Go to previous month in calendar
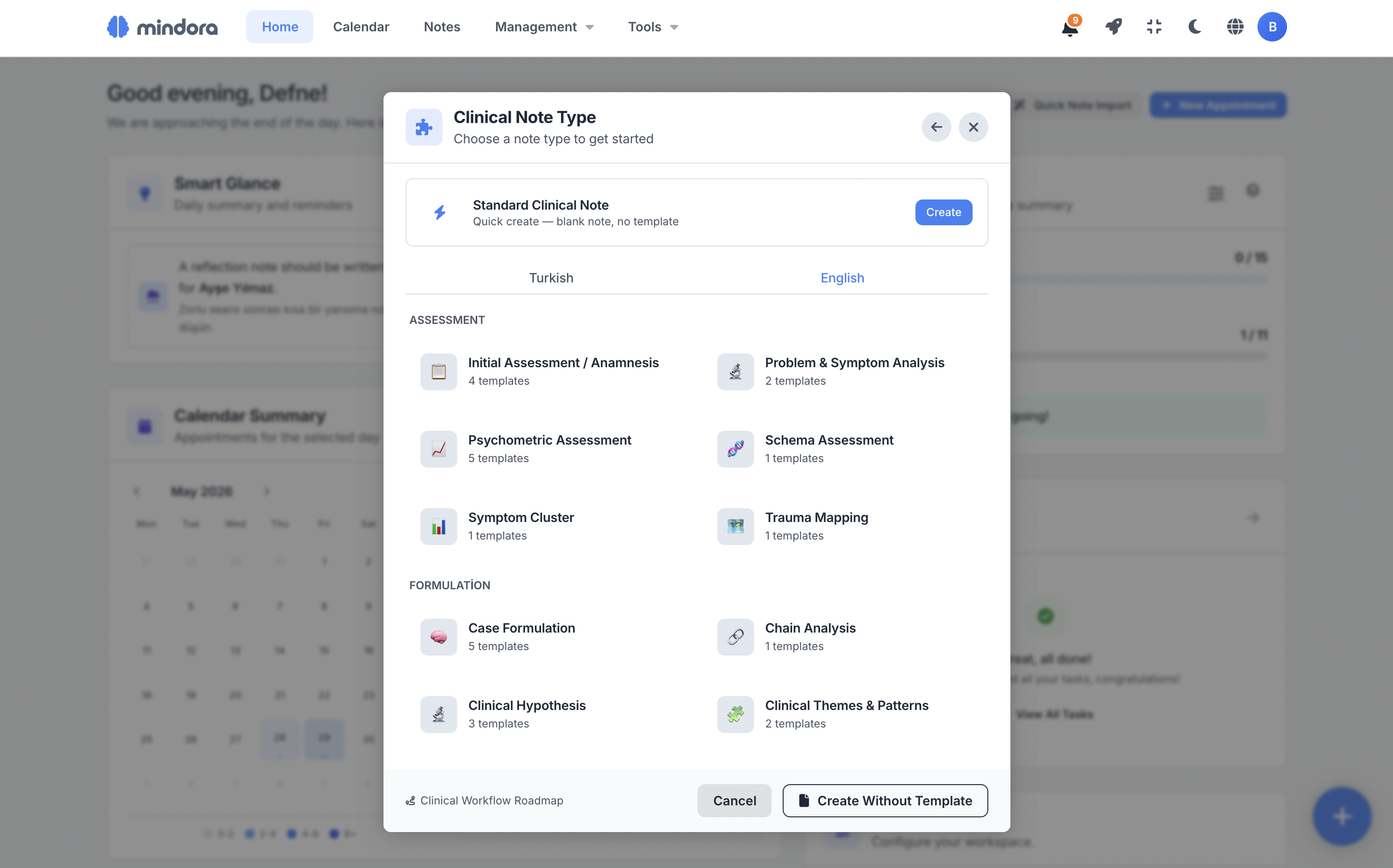This screenshot has height=868, width=1393. [x=136, y=492]
